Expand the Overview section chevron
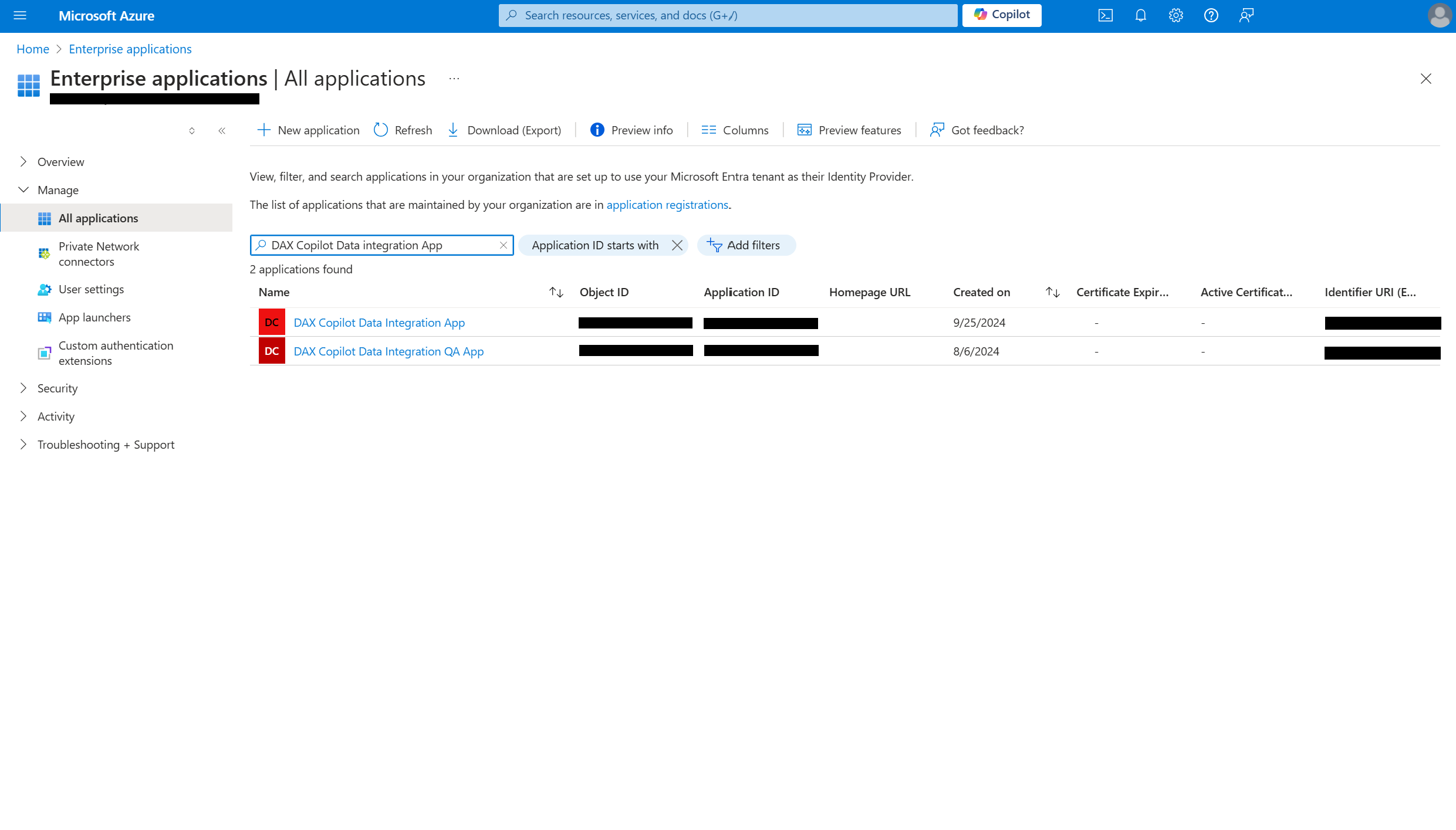The image size is (1456, 830). tap(23, 161)
